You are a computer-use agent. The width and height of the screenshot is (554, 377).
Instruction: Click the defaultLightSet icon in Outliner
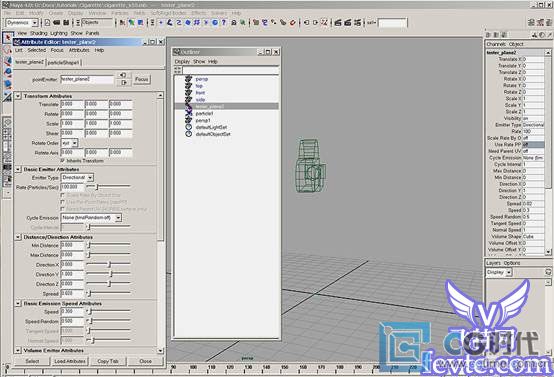tap(188, 127)
